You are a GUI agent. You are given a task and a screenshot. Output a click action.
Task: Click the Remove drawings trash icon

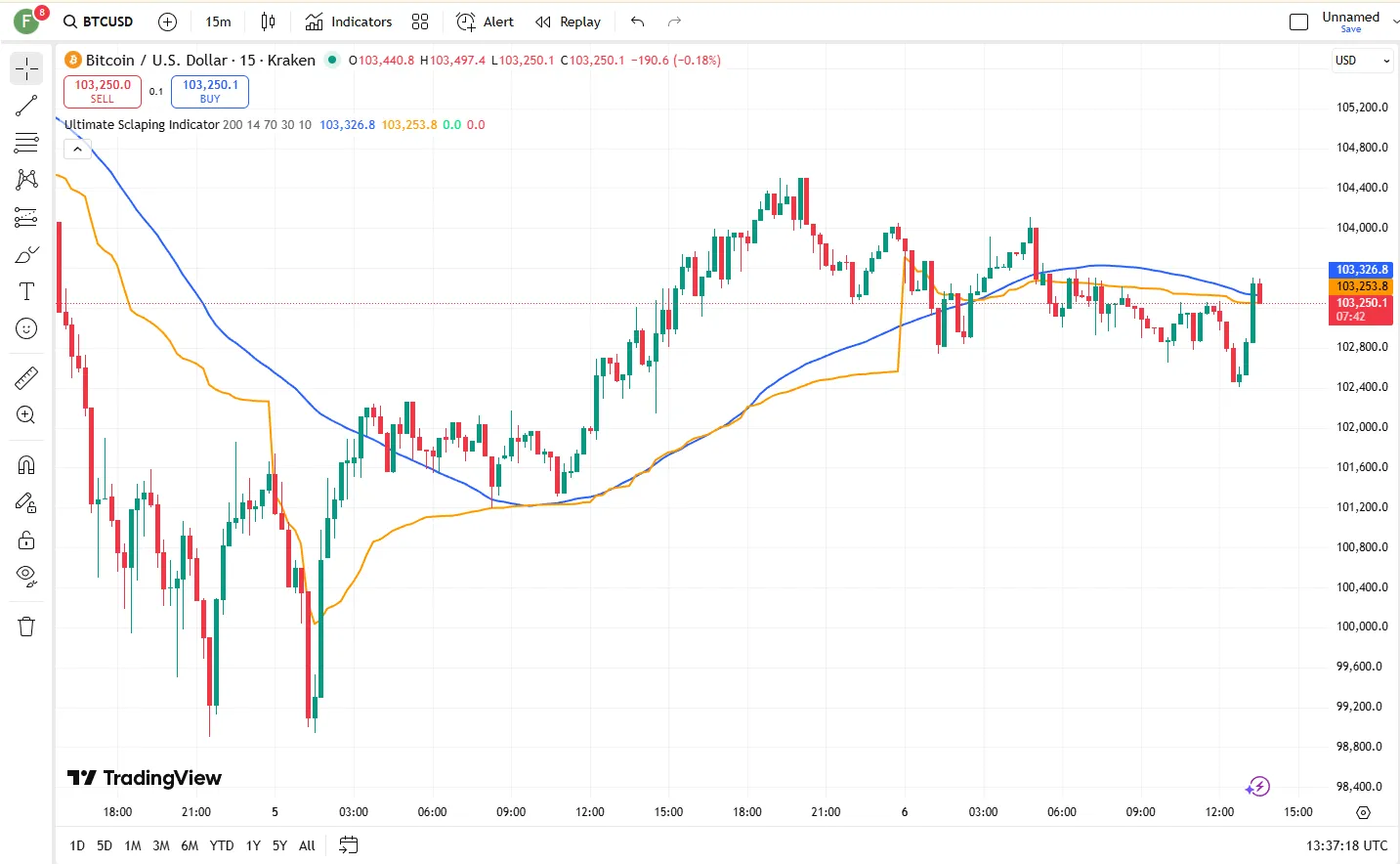pyautogui.click(x=26, y=626)
